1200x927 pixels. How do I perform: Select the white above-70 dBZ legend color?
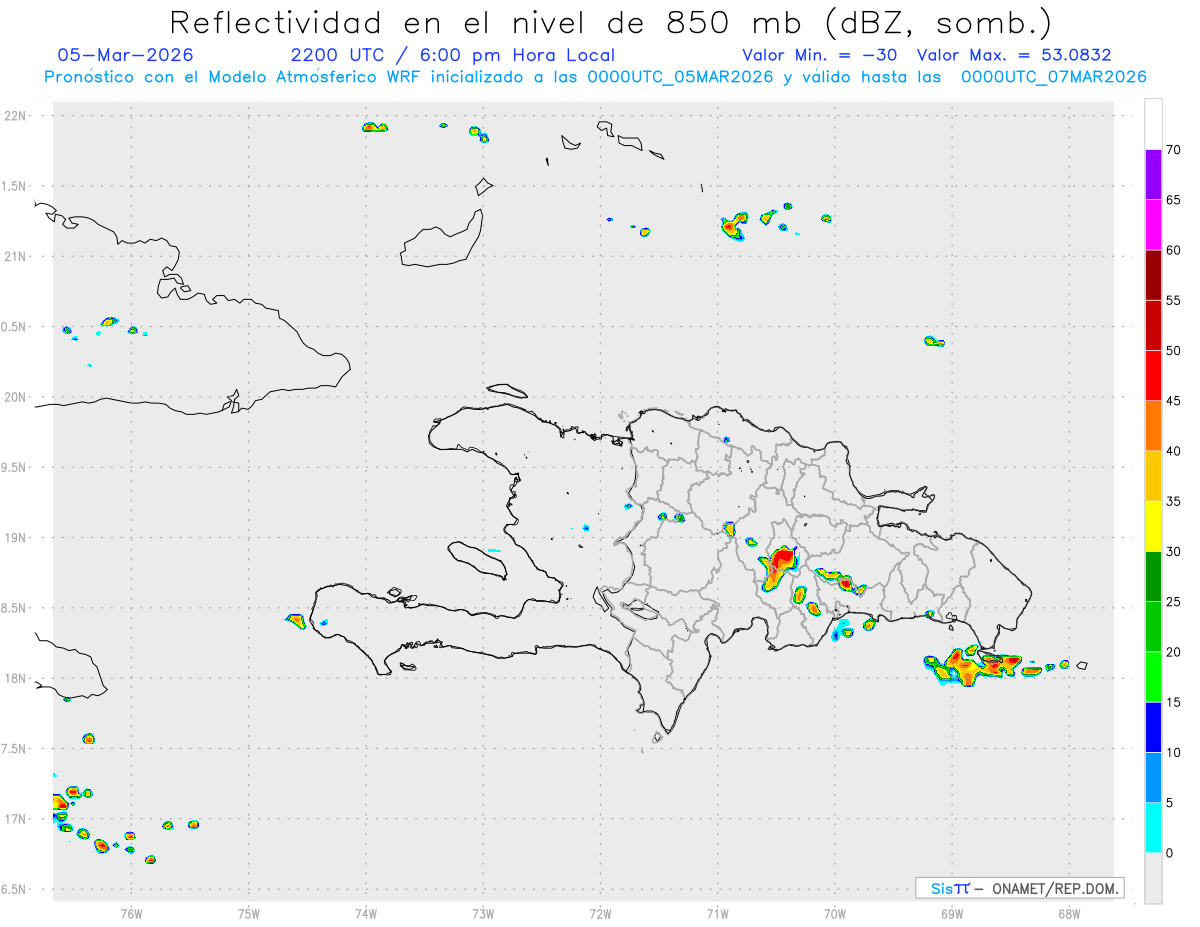1153,124
